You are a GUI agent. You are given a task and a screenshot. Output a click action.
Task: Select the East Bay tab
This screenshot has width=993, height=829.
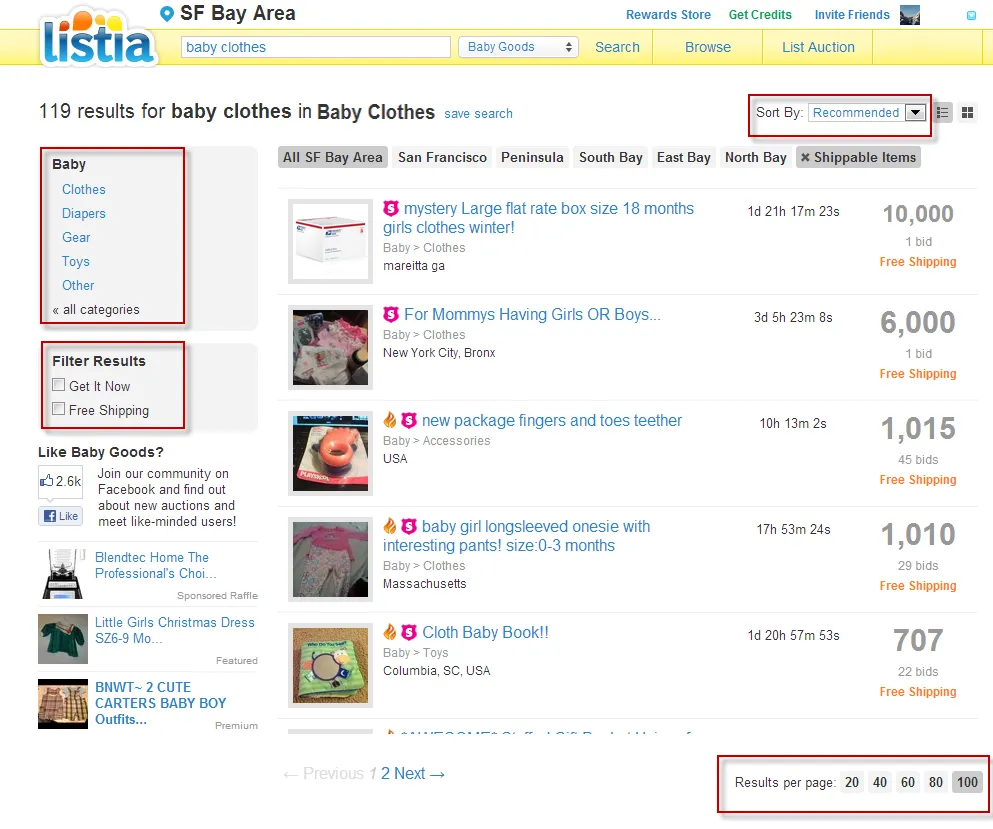click(683, 157)
